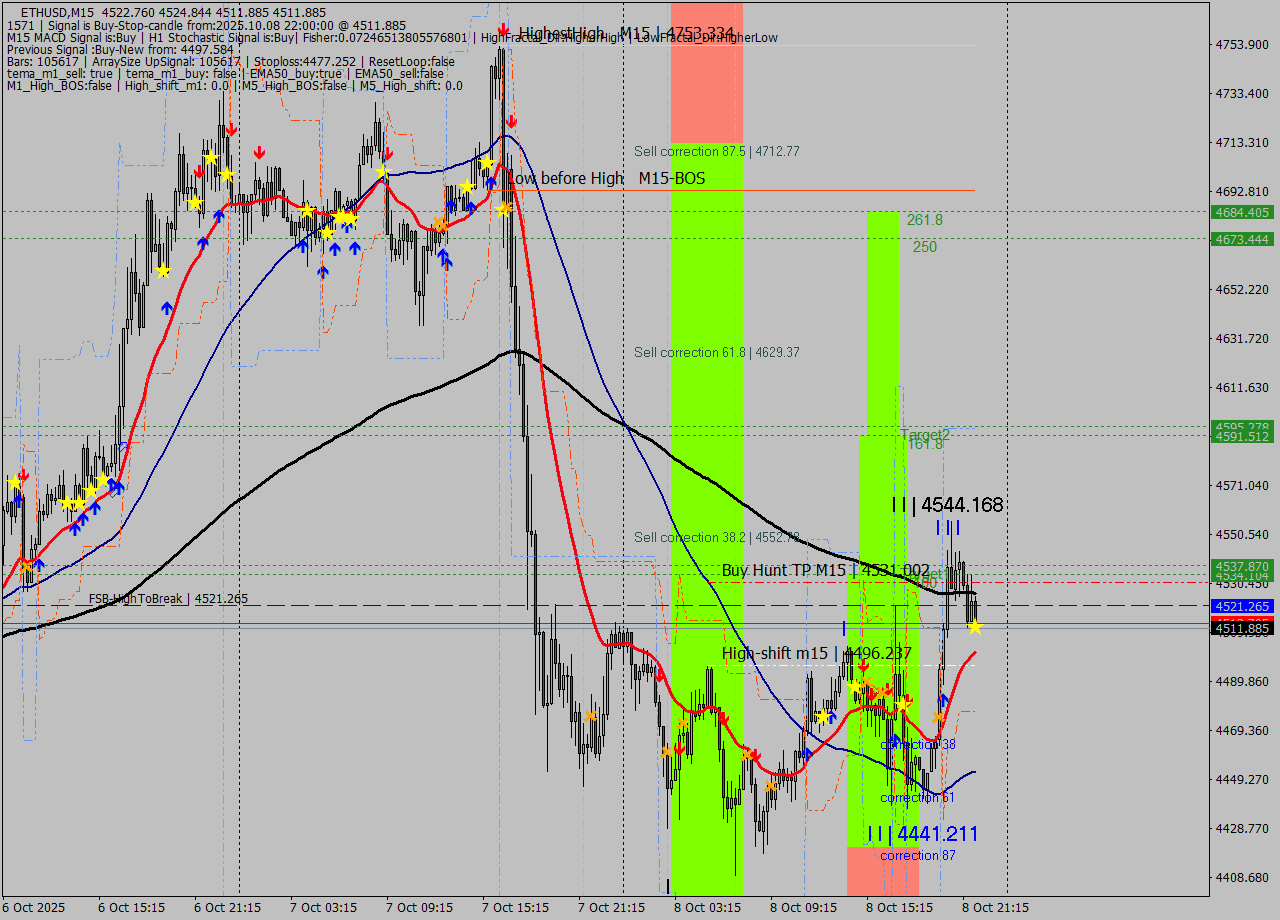This screenshot has height=920, width=1280.
Task: Click the red down arrow near 7 Oct 09:15 high
Action: [x=388, y=153]
